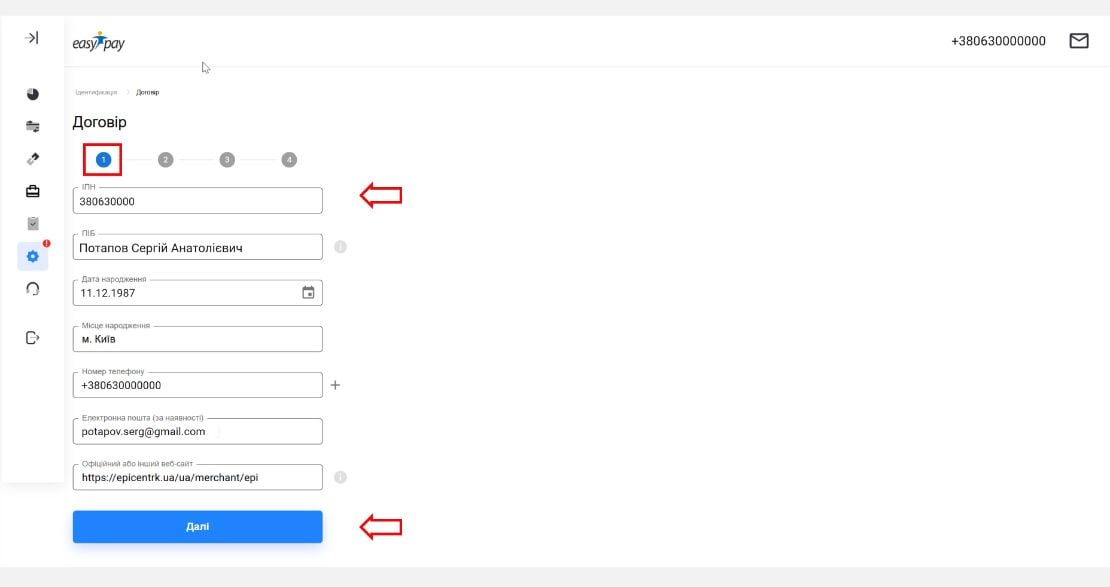Viewport: 1110px width, 587px height.
Task: Click the easypay logo
Action: [98, 42]
